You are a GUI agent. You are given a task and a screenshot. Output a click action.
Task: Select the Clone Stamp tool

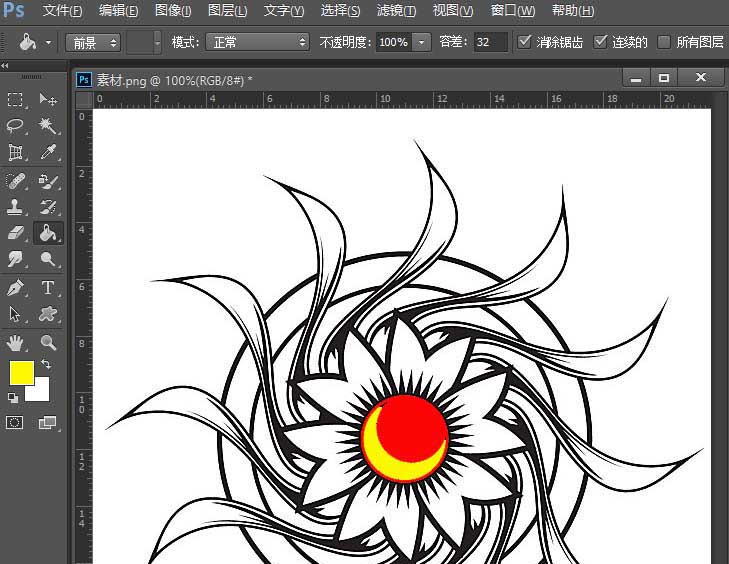tap(16, 207)
